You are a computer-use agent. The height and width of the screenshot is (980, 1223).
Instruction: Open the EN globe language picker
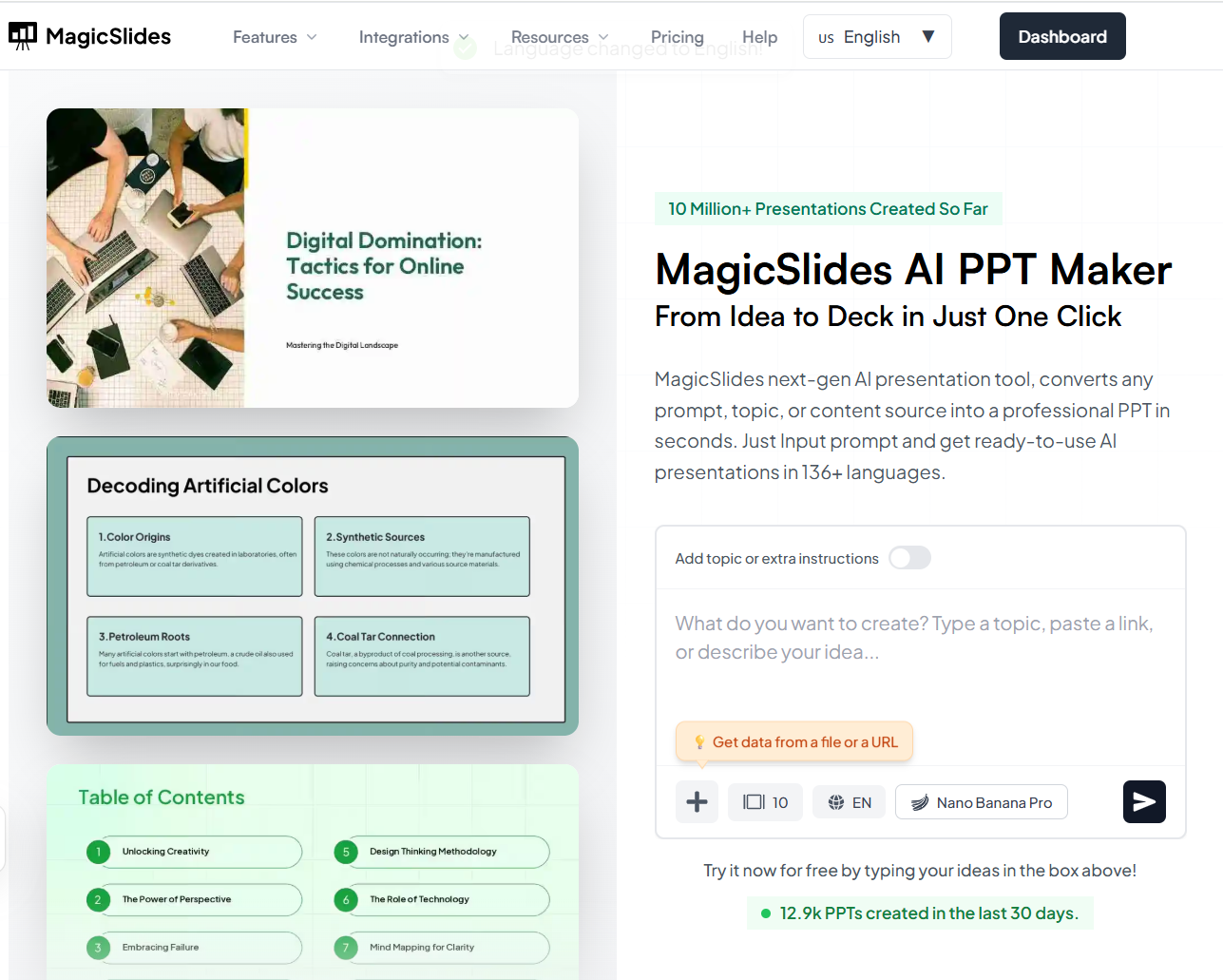(x=850, y=802)
